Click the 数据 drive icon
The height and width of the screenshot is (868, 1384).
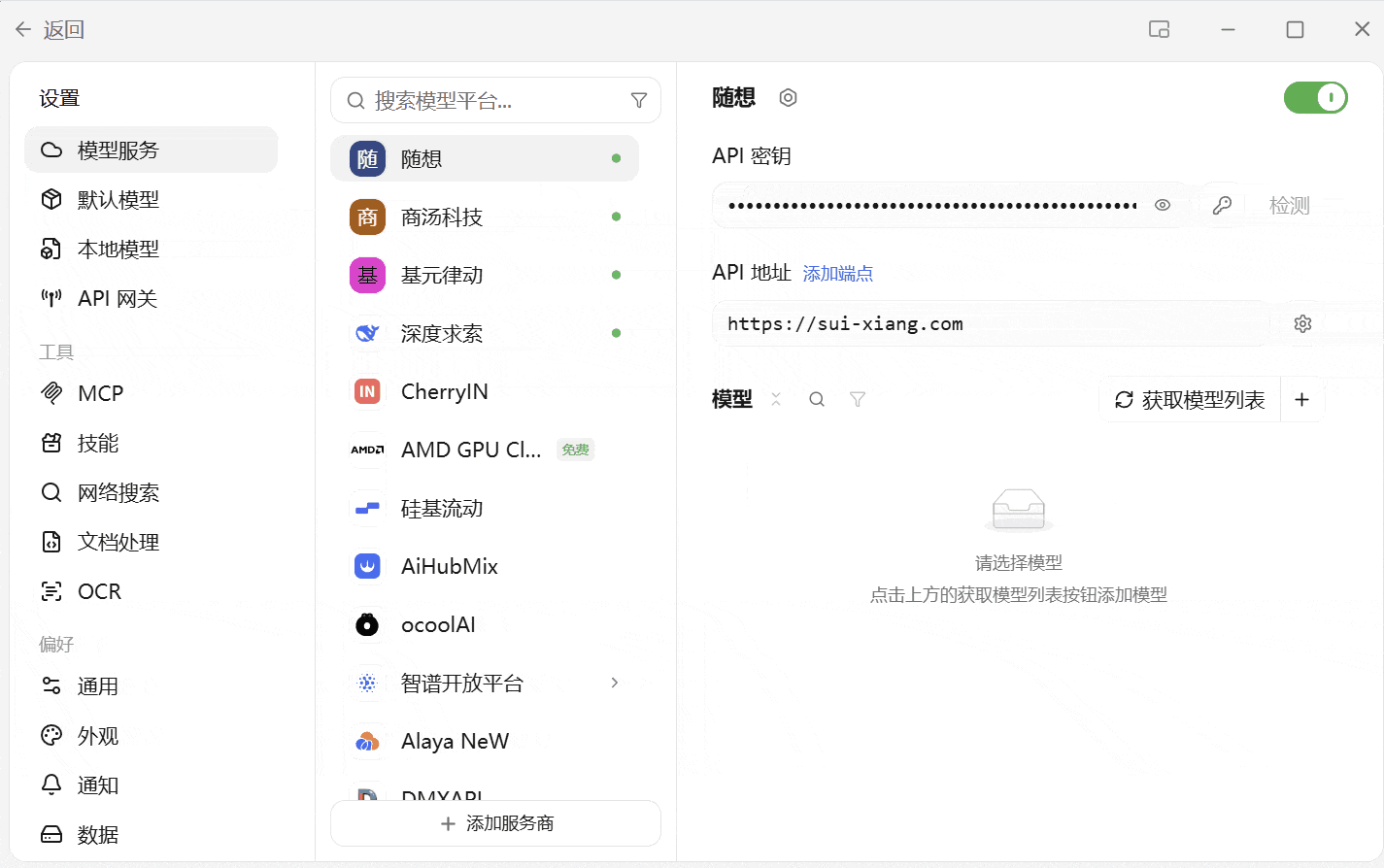click(51, 834)
